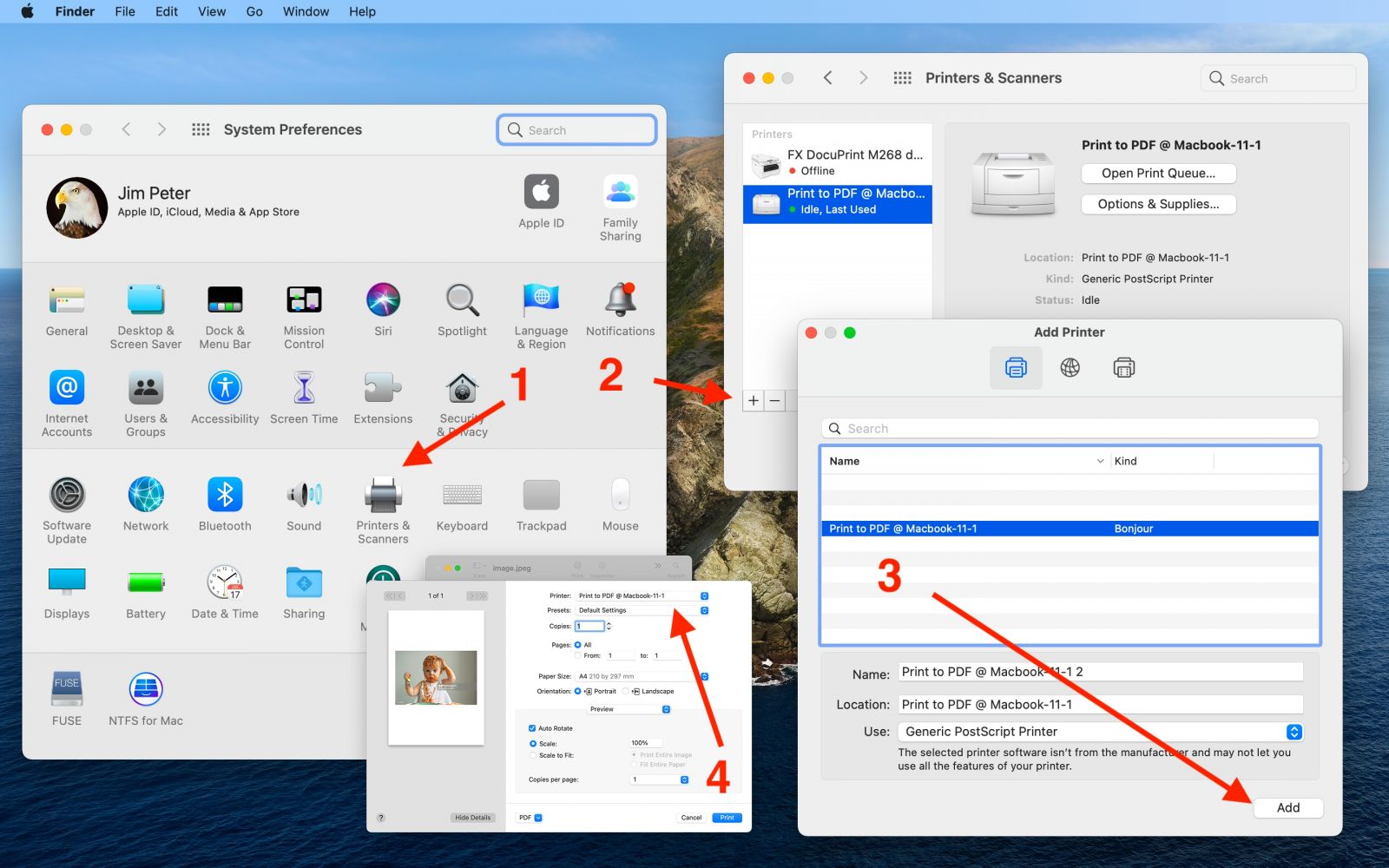Select Portrait orientation

[577, 691]
